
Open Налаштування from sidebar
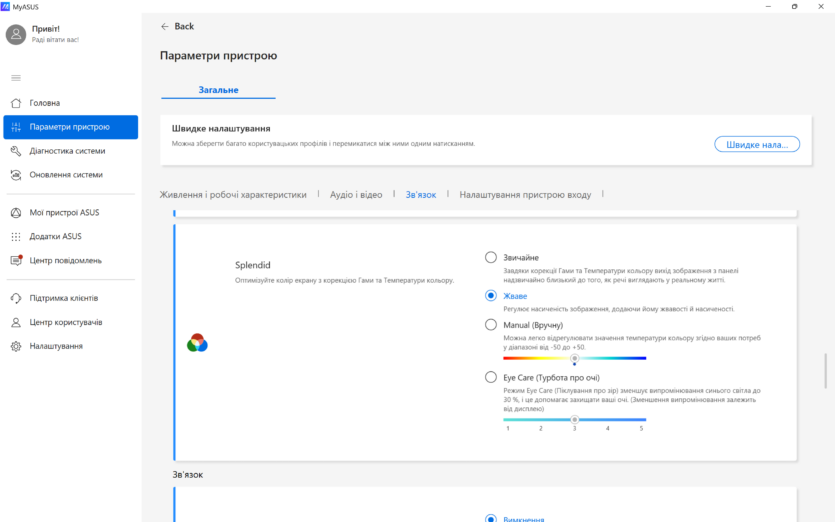pyautogui.click(x=70, y=346)
